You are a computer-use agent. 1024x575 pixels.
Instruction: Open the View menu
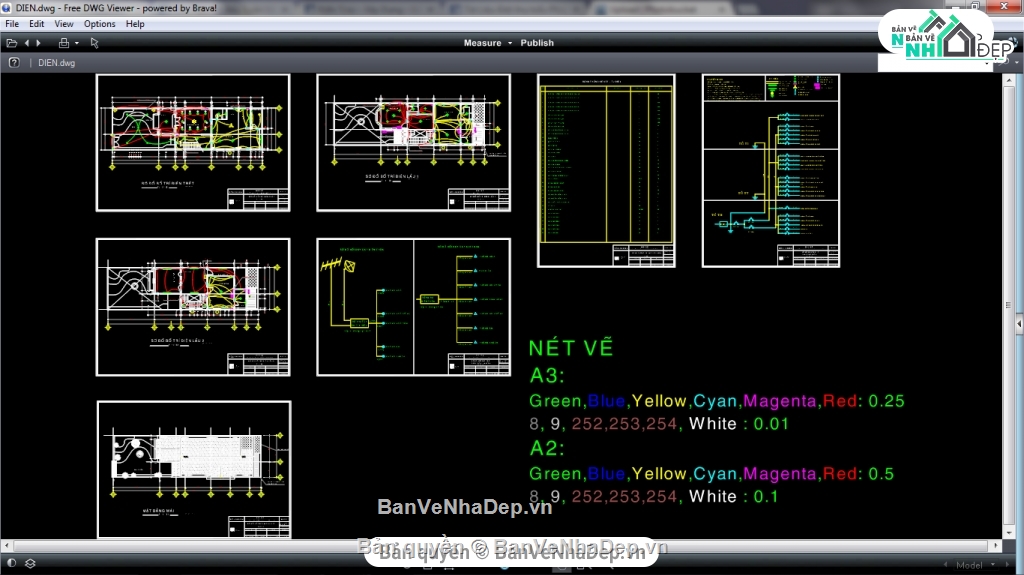pos(64,24)
